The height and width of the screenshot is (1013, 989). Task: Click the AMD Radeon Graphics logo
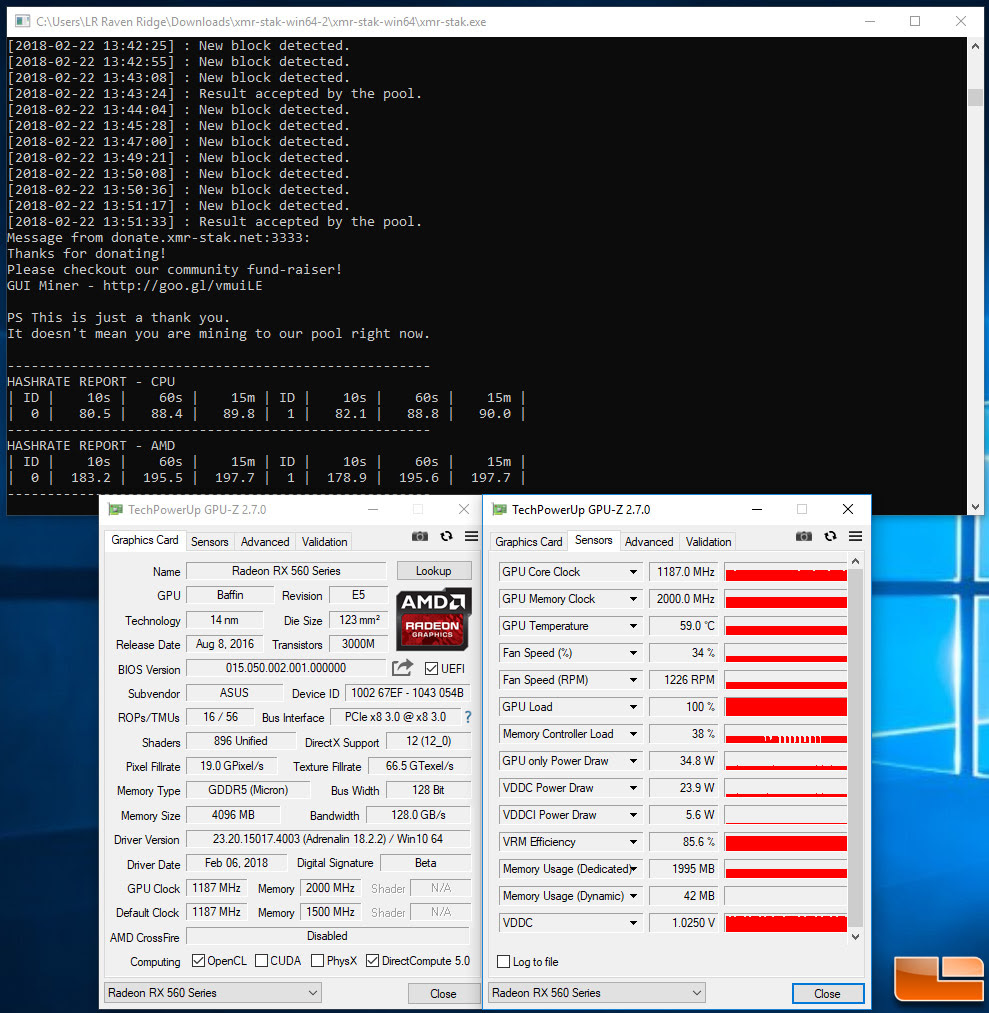[x=433, y=618]
